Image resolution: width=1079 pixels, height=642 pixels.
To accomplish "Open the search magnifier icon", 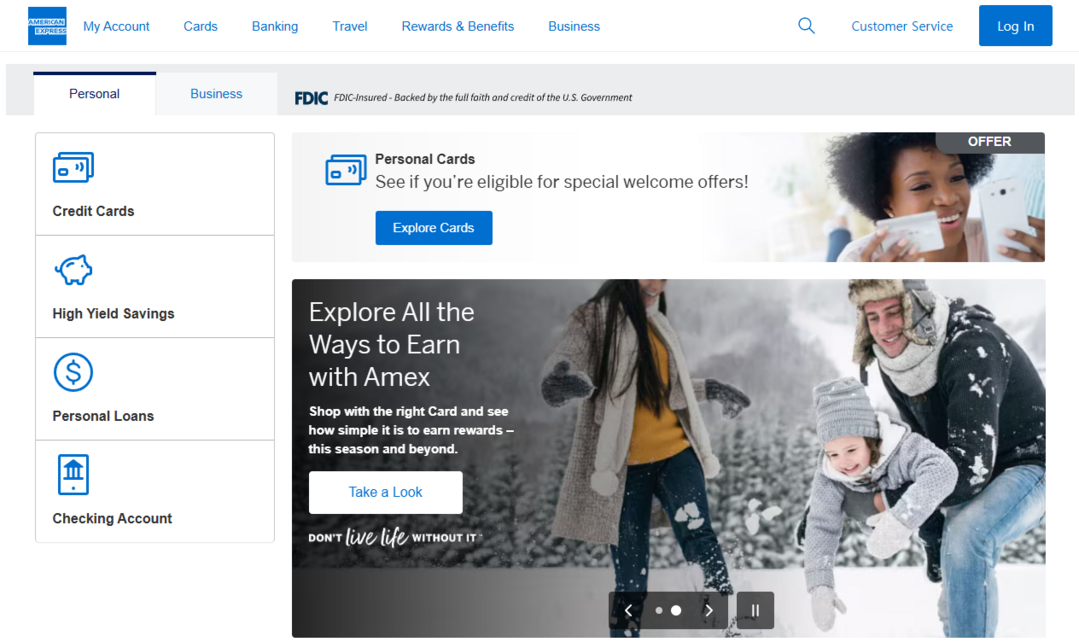I will pyautogui.click(x=806, y=26).
